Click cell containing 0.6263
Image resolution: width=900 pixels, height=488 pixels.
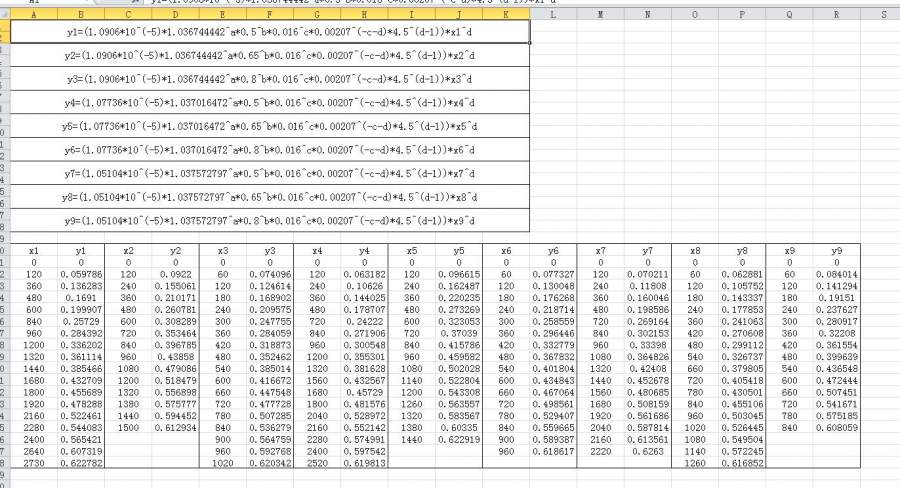coord(647,451)
